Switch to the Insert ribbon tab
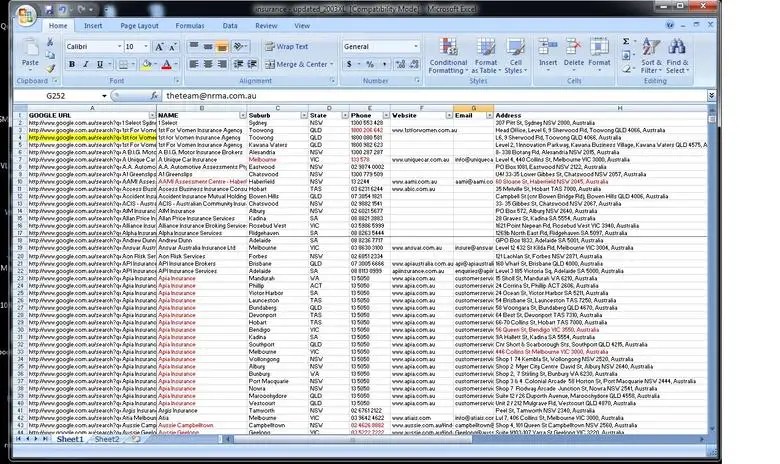Screen dimensions: 780x464 (x=93, y=25)
